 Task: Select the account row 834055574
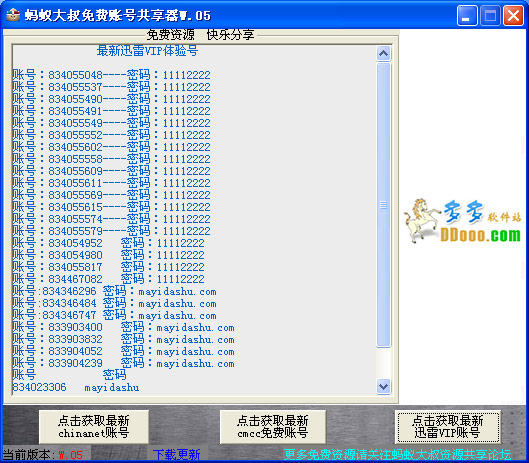pyautogui.click(x=112, y=219)
